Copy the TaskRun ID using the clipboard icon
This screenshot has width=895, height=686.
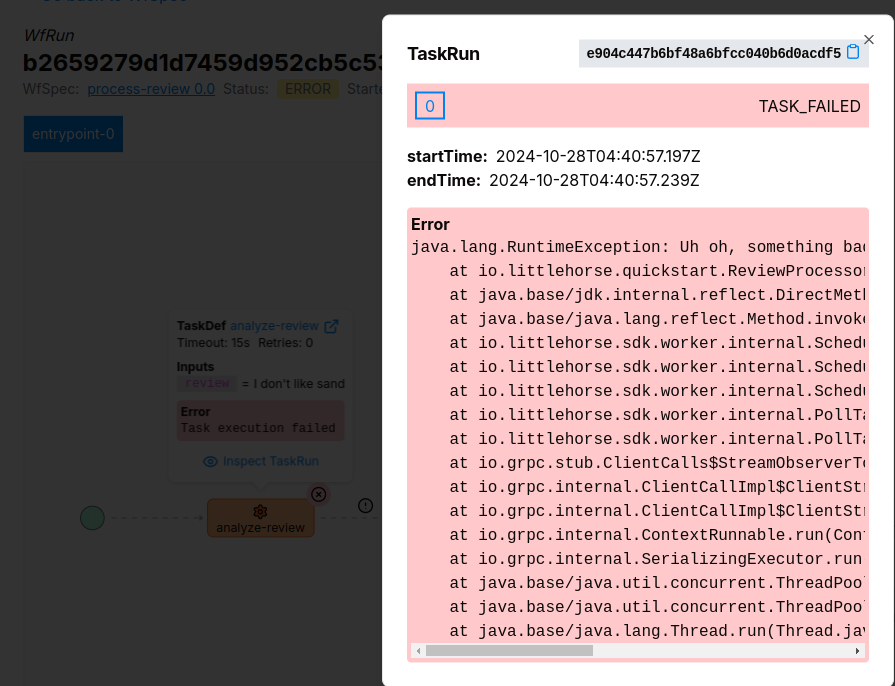(852, 53)
